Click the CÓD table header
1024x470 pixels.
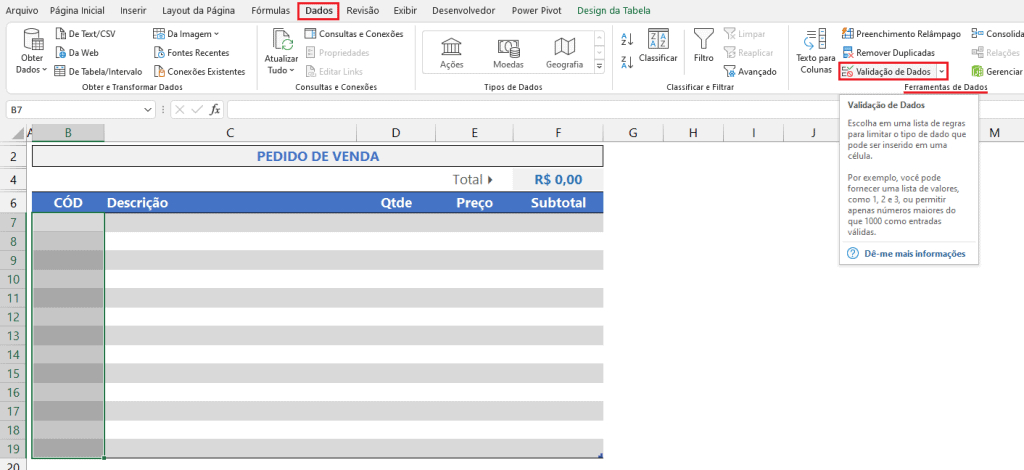[68, 203]
